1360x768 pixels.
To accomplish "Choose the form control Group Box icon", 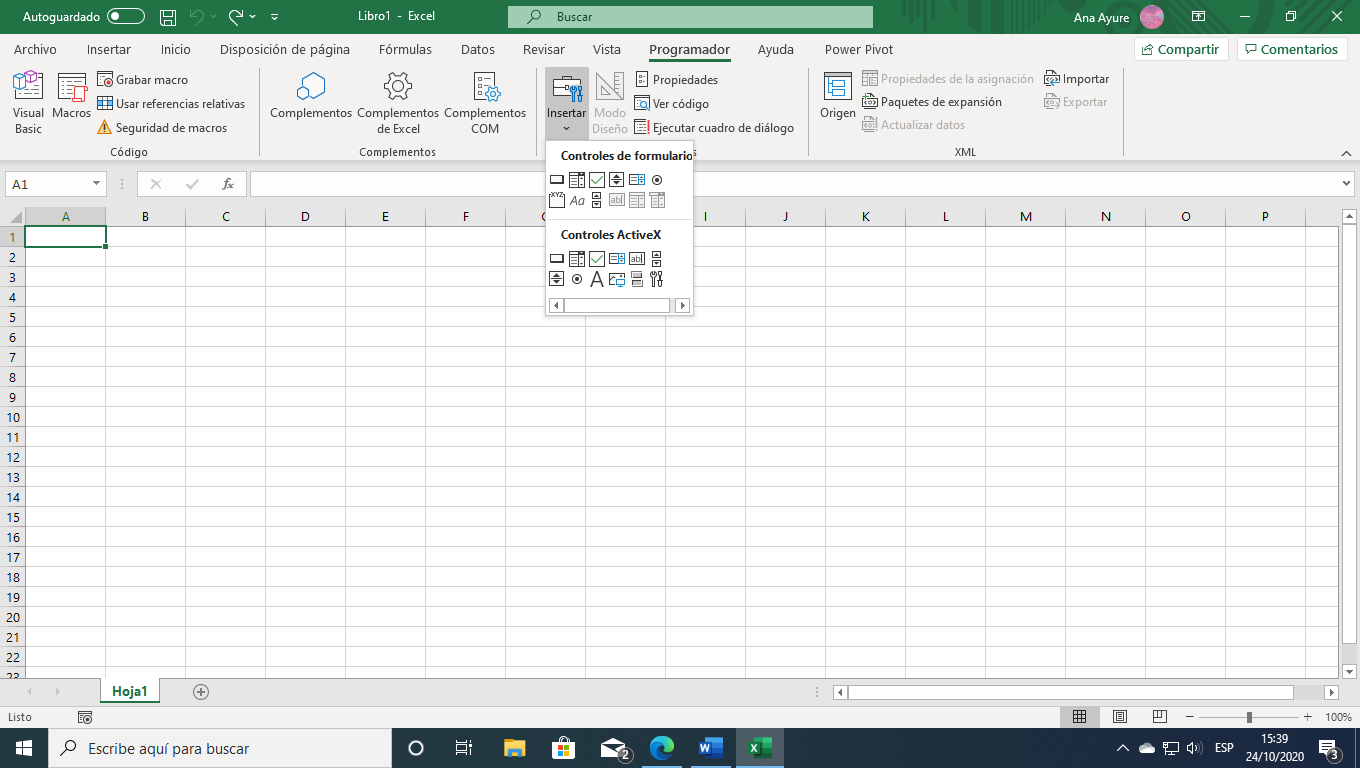I will click(557, 200).
